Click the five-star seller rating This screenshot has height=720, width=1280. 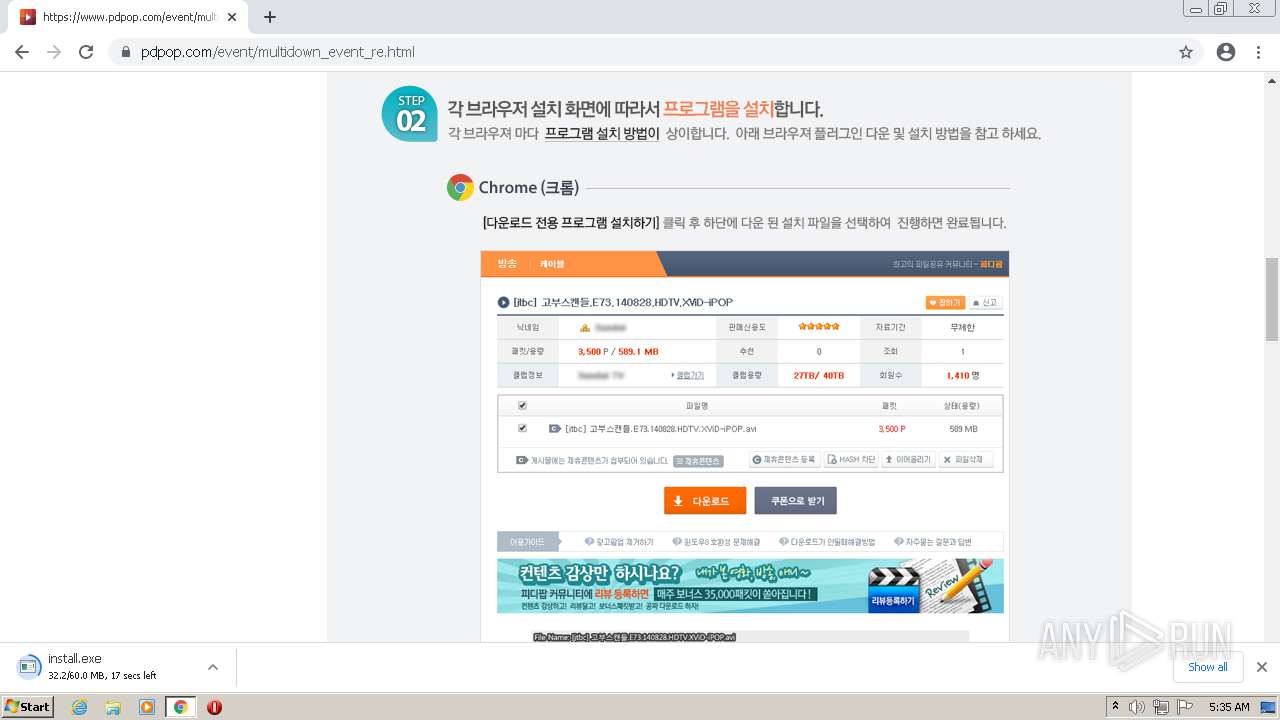pos(818,327)
